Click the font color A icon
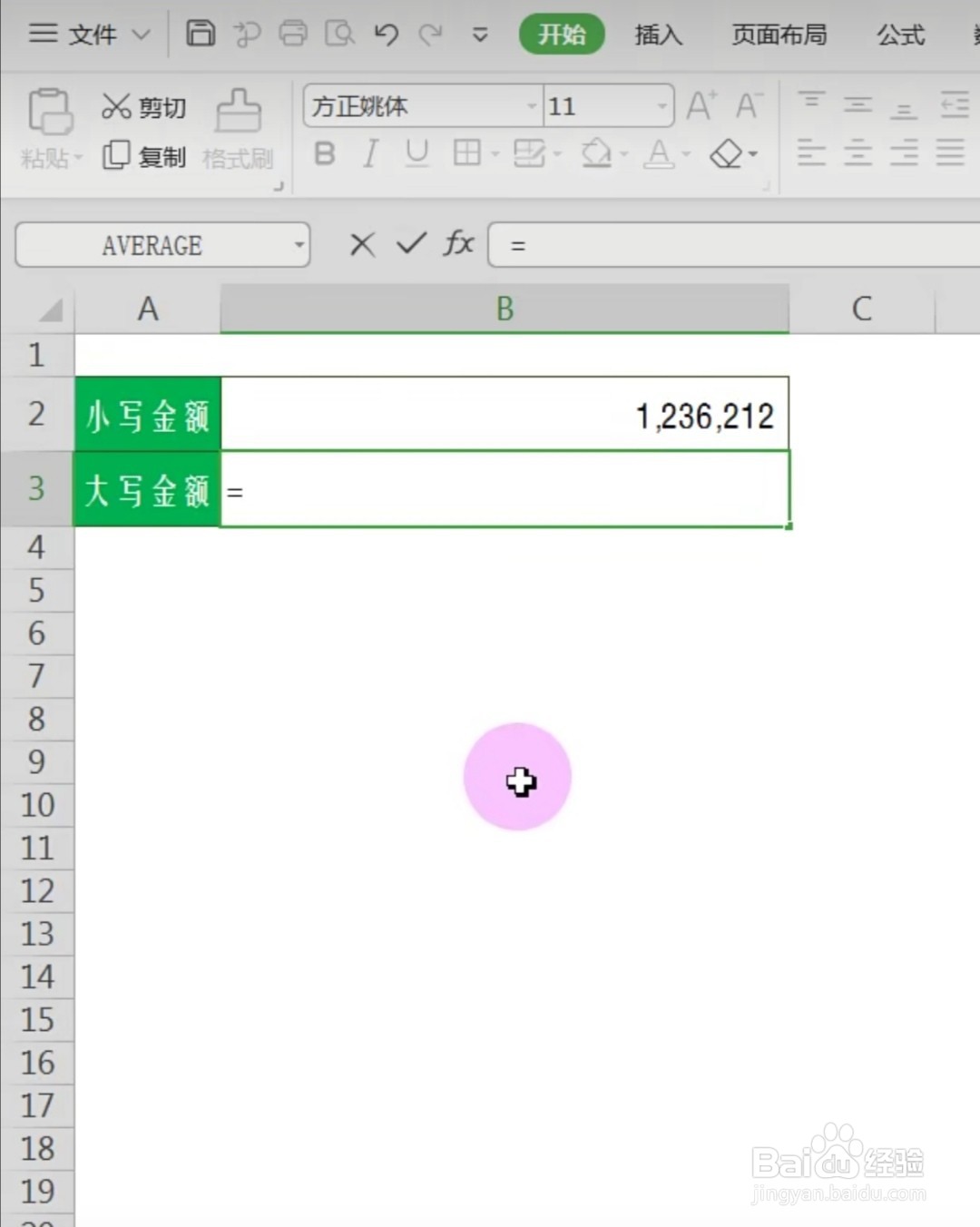This screenshot has height=1227, width=980. coord(659,153)
